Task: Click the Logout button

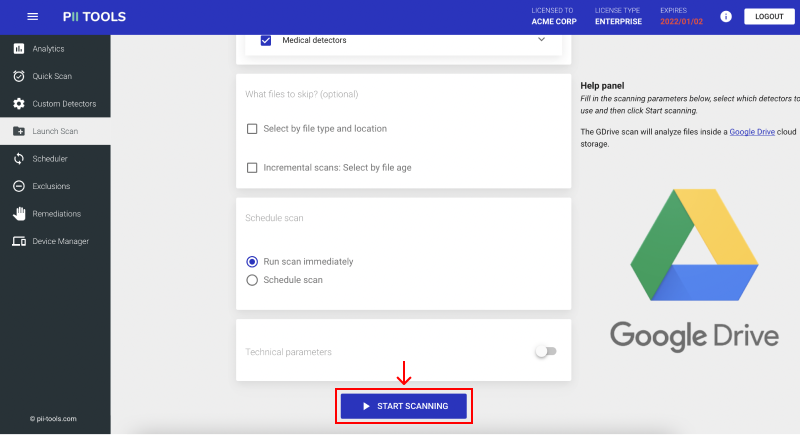Action: [x=769, y=16]
